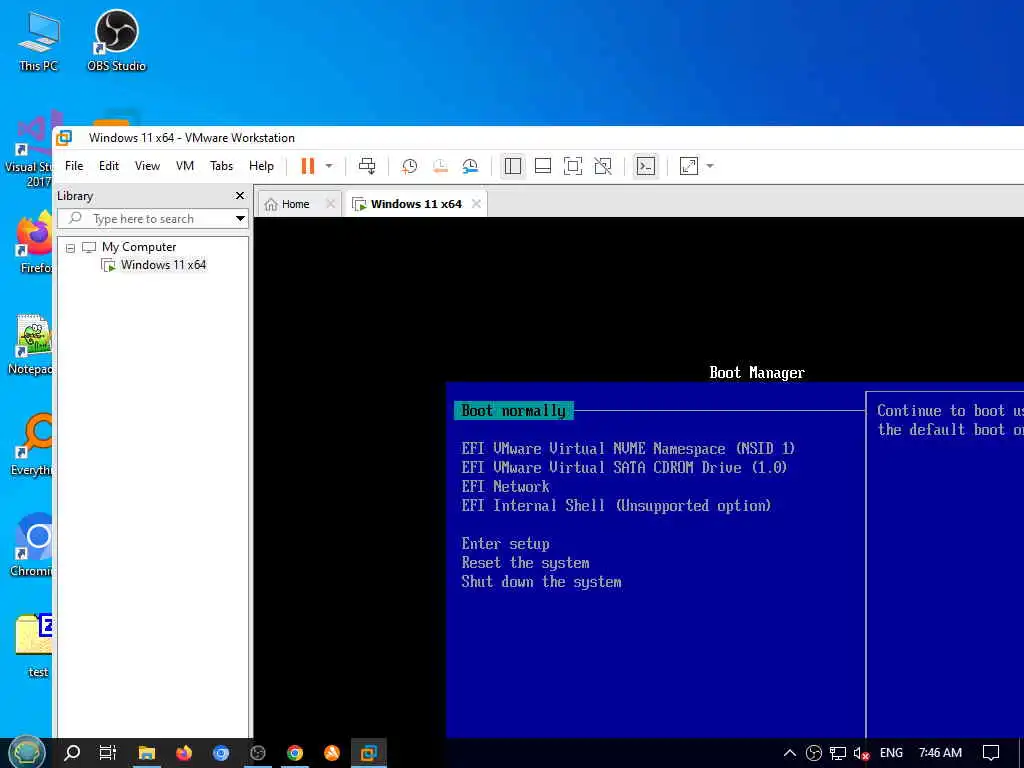Viewport: 1024px width, 768px height.
Task: Open OBS Studio from the taskbar
Action: click(258, 753)
